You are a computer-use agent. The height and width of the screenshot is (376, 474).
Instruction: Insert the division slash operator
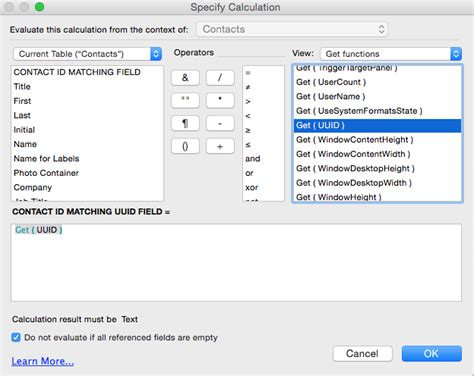[220, 78]
